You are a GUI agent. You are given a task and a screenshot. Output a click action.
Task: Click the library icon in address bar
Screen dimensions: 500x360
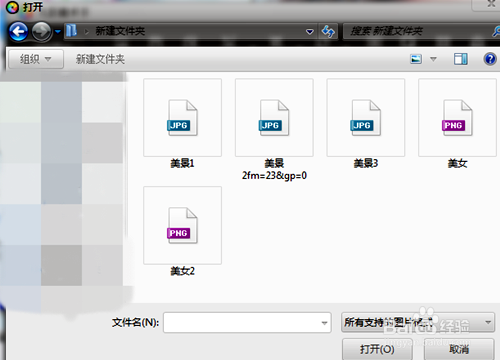[71, 31]
